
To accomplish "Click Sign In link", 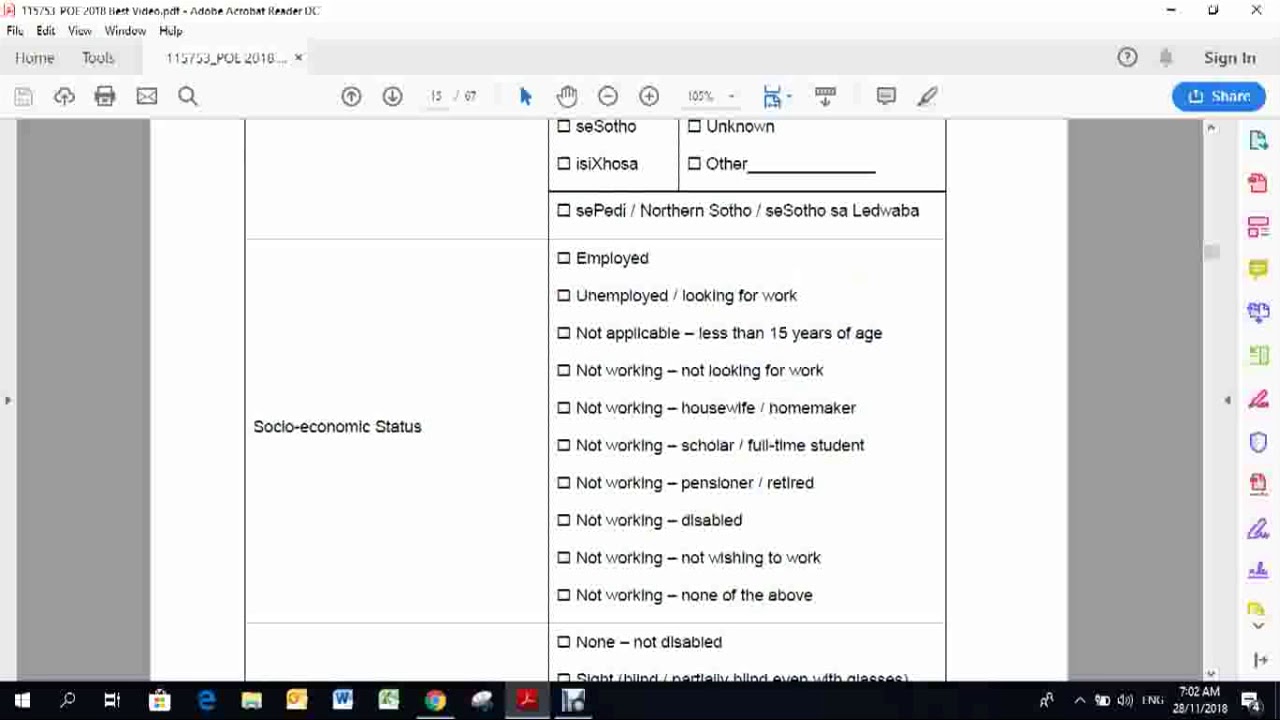I will (x=1230, y=58).
